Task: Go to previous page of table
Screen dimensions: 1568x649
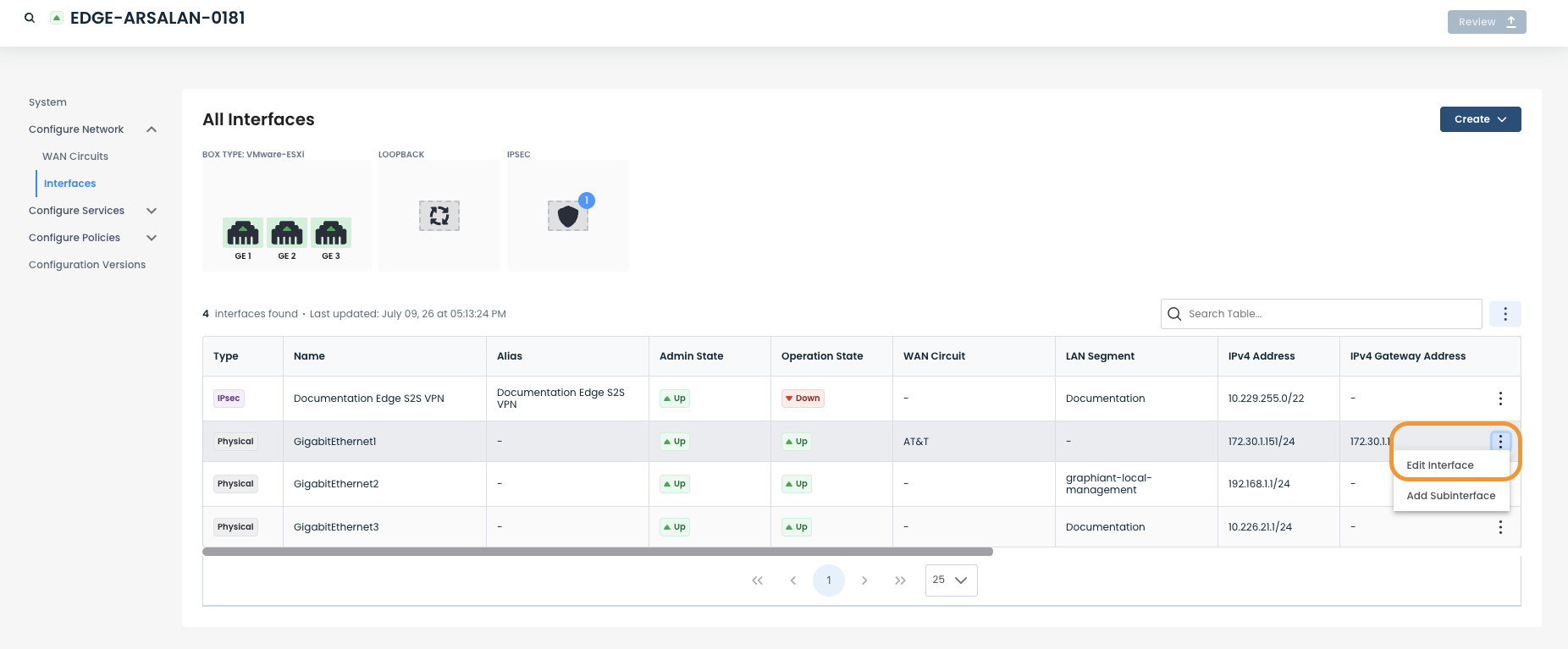Action: pos(793,580)
